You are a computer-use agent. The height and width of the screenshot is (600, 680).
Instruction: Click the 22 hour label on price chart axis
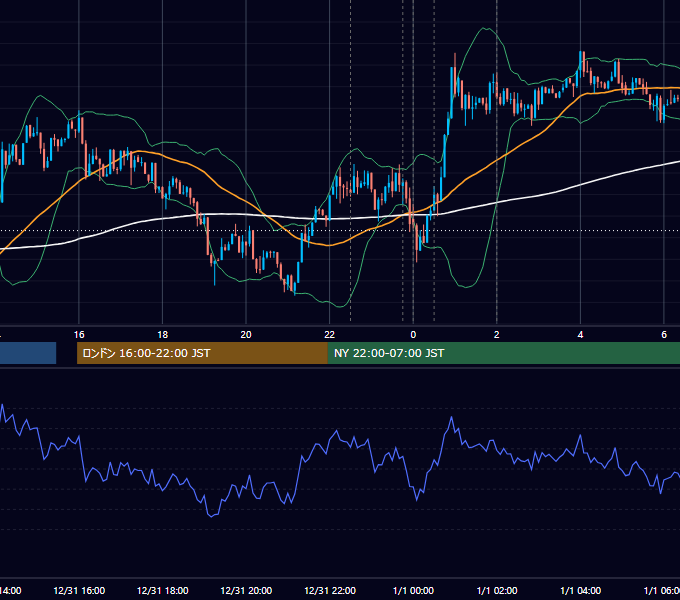[330, 335]
